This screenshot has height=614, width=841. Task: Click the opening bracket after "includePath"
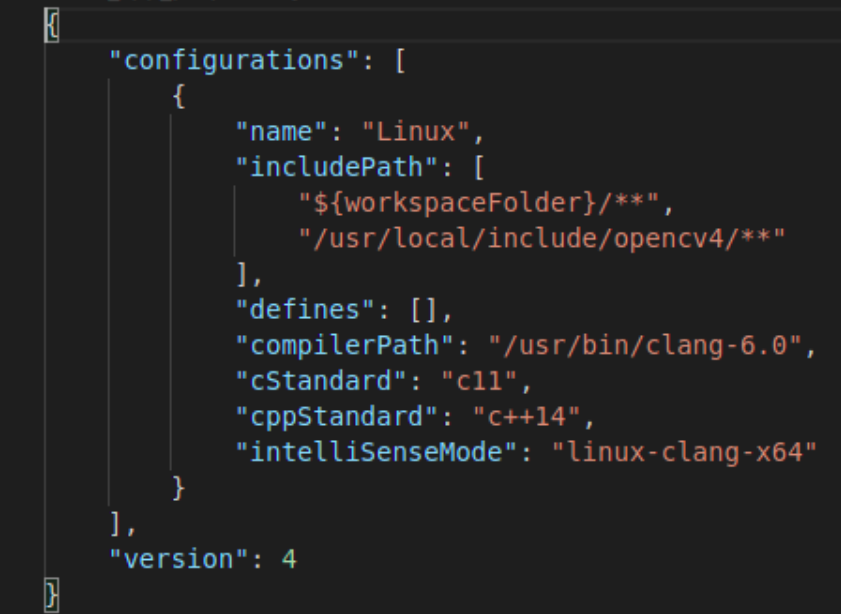[479, 167]
